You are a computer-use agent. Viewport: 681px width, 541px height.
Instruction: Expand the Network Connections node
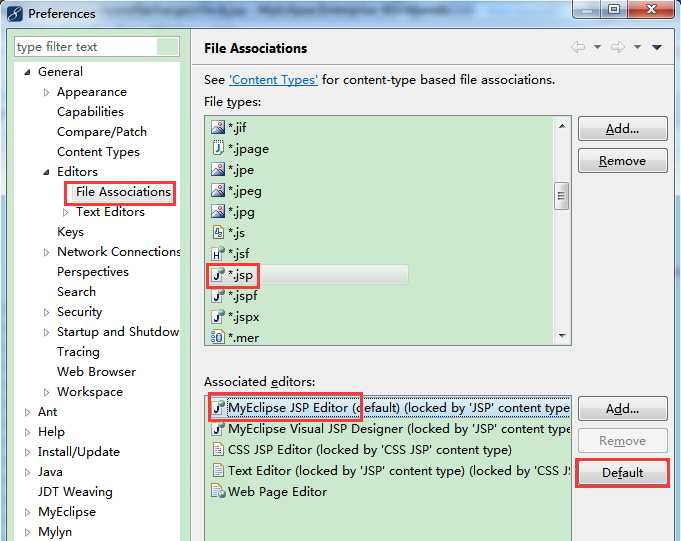click(46, 252)
